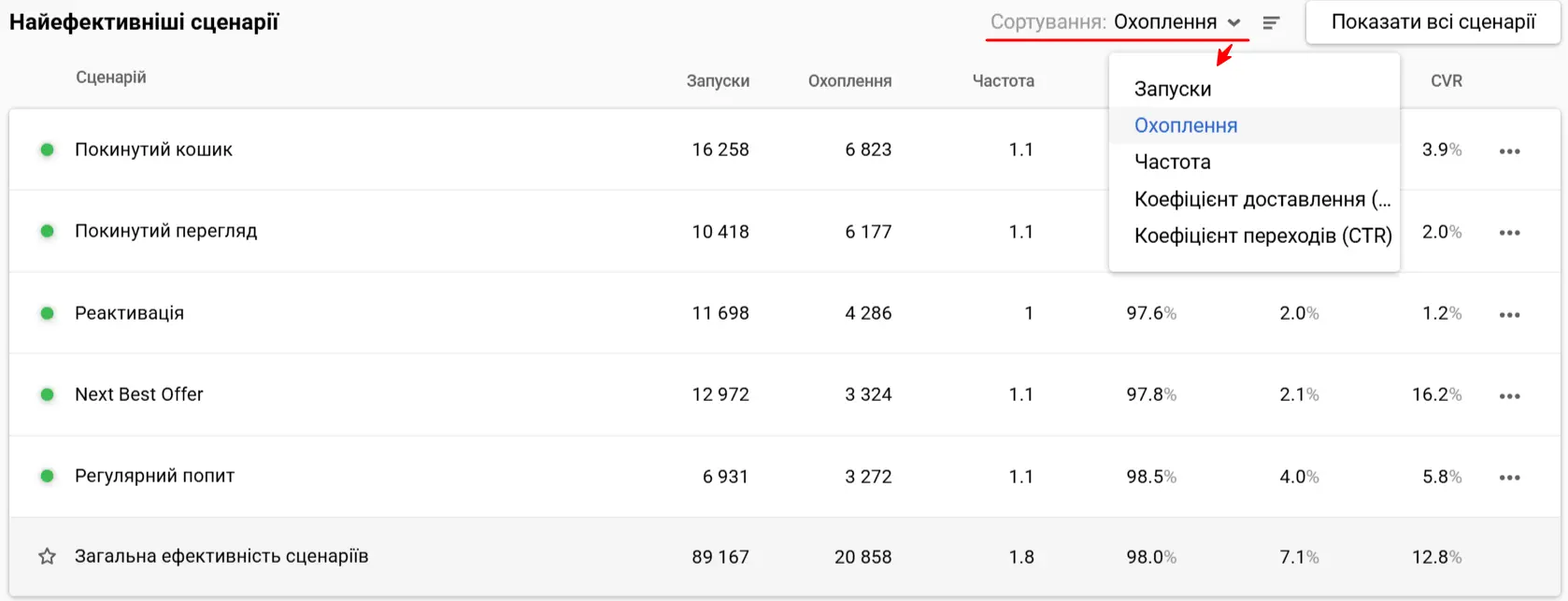Toggle the status indicator for Next Best Offer
This screenshot has height=601, width=1568.
pos(47,394)
